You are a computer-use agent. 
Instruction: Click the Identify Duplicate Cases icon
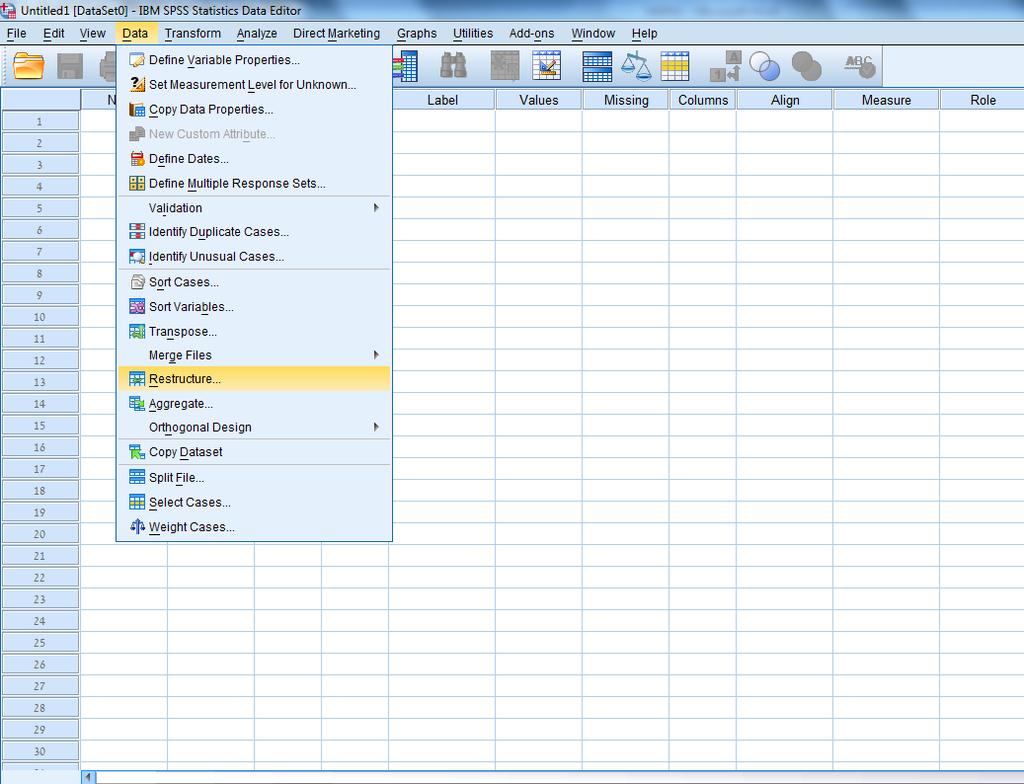(x=136, y=231)
